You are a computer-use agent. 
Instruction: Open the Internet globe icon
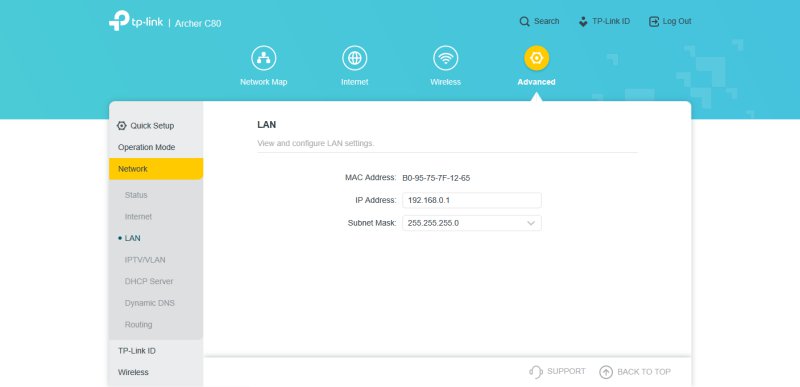[x=355, y=58]
